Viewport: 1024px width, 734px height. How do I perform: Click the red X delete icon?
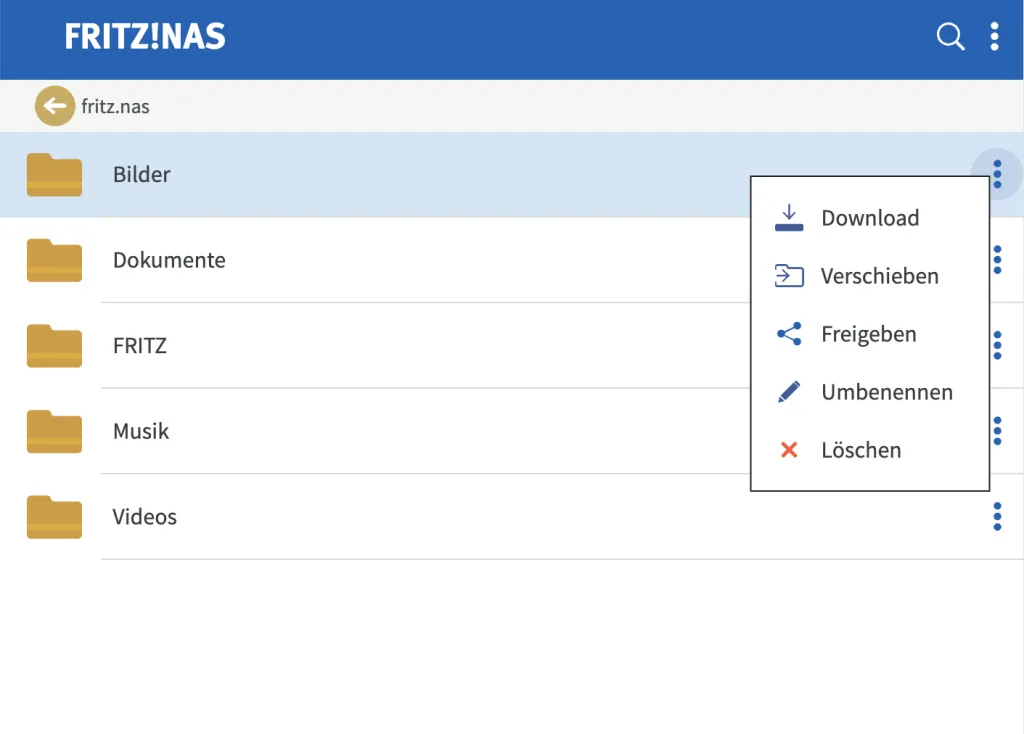pos(789,450)
